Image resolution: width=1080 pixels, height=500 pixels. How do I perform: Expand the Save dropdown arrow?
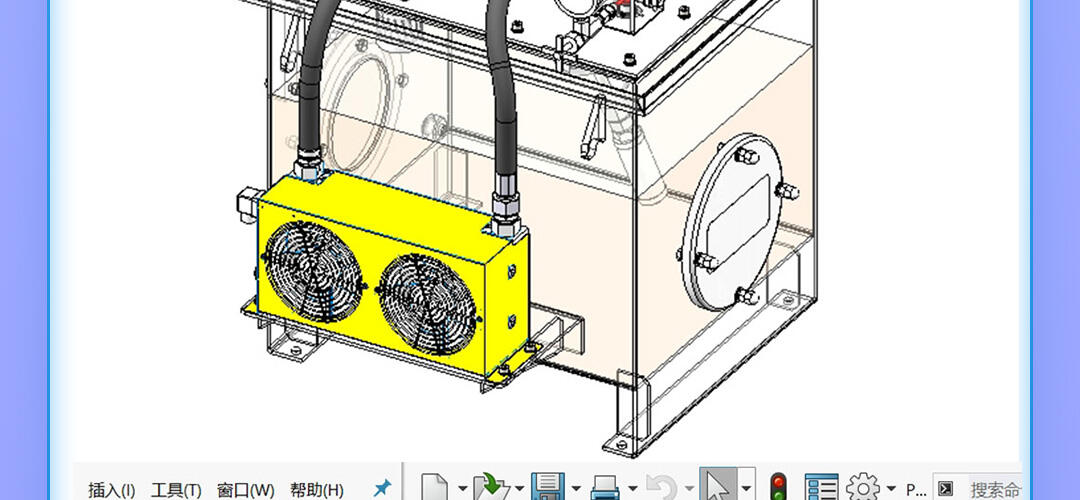(576, 489)
